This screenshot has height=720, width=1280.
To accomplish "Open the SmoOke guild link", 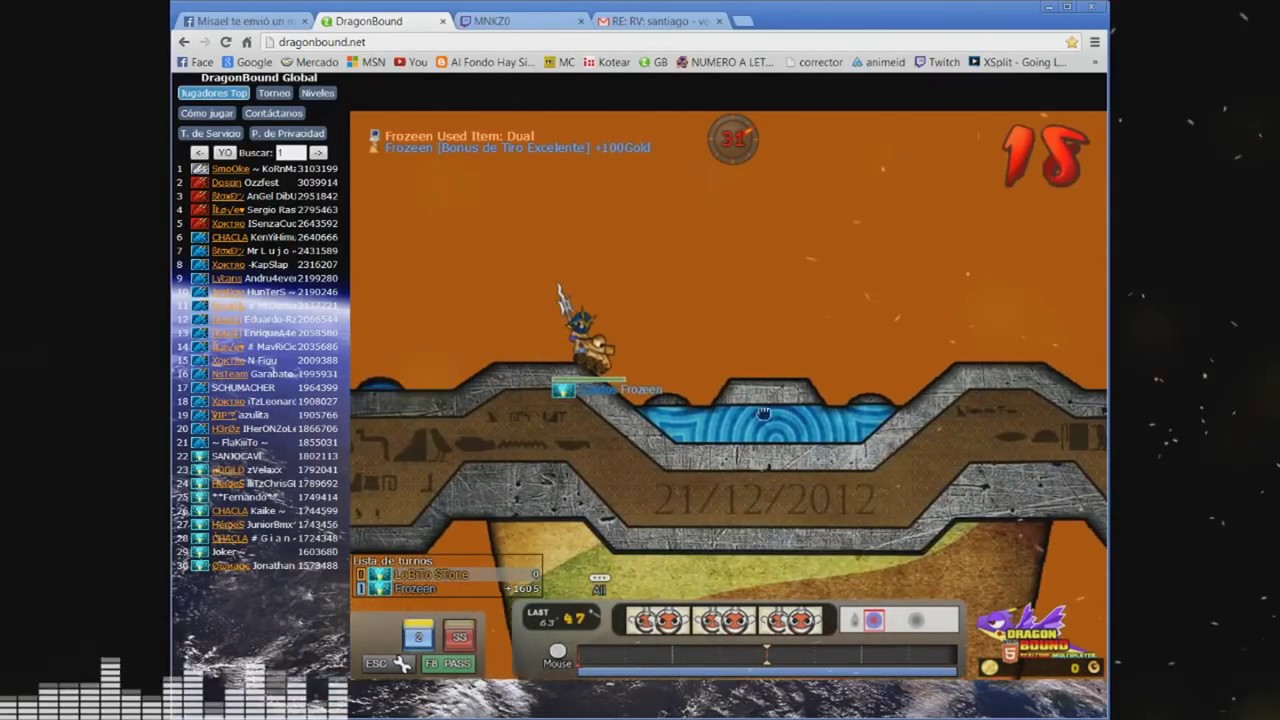I will pyautogui.click(x=230, y=169).
